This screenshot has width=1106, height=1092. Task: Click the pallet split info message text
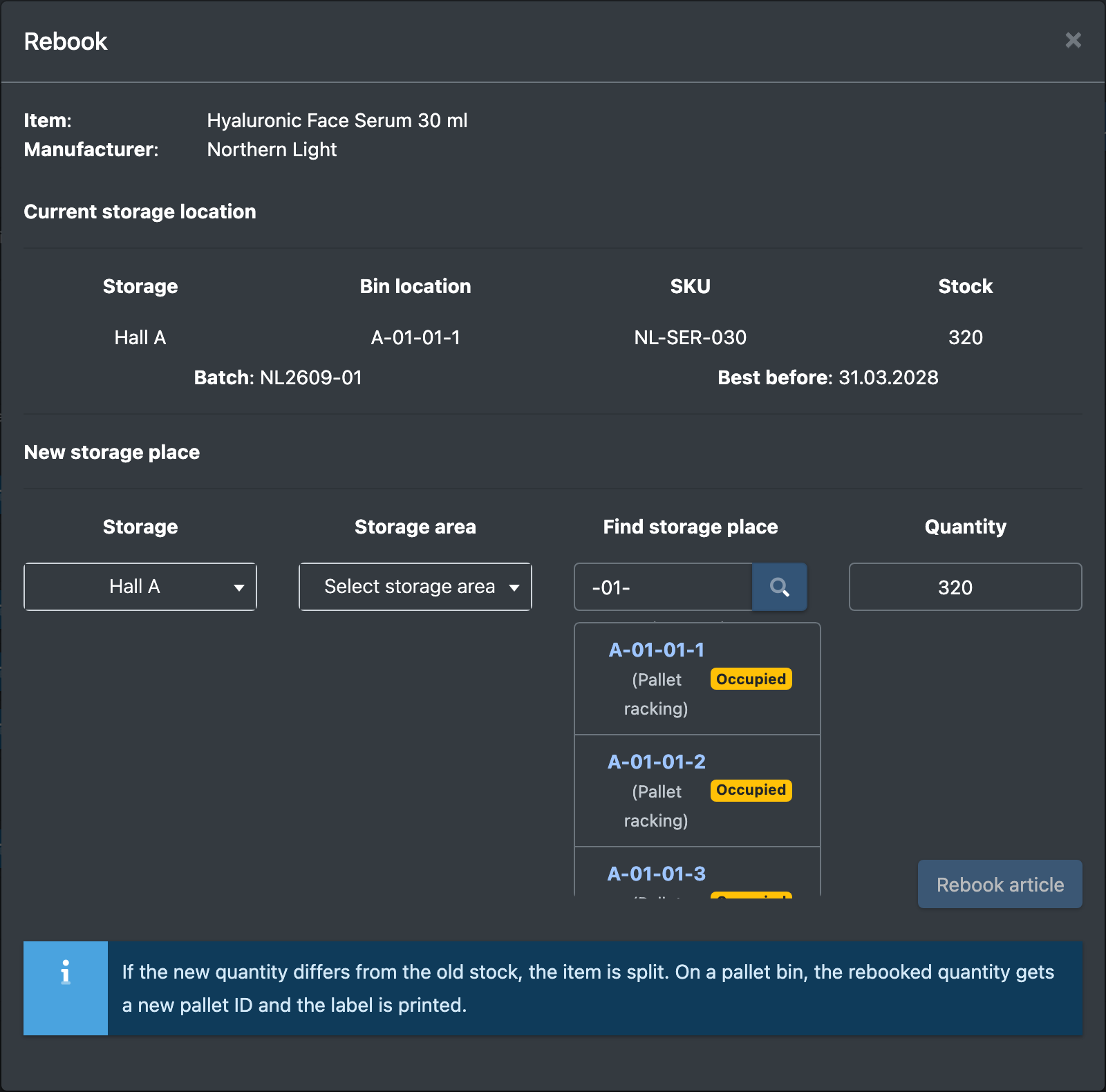coord(588,988)
